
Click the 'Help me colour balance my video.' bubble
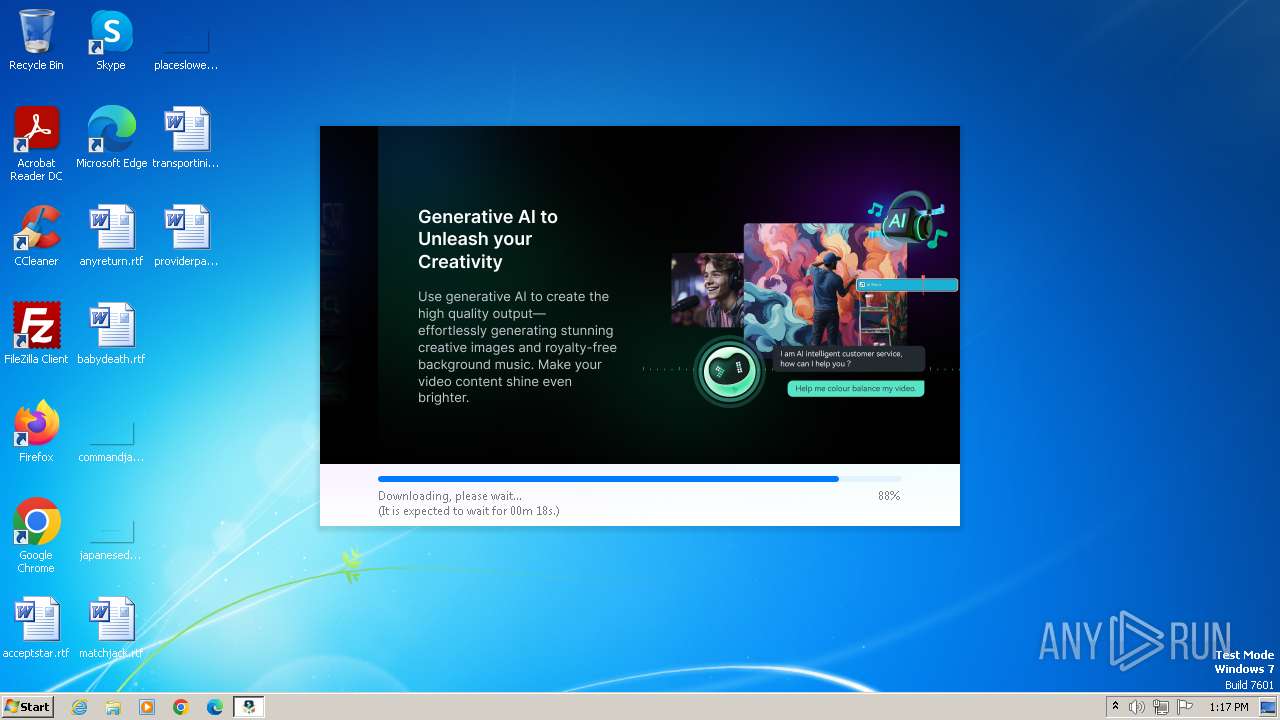856,388
